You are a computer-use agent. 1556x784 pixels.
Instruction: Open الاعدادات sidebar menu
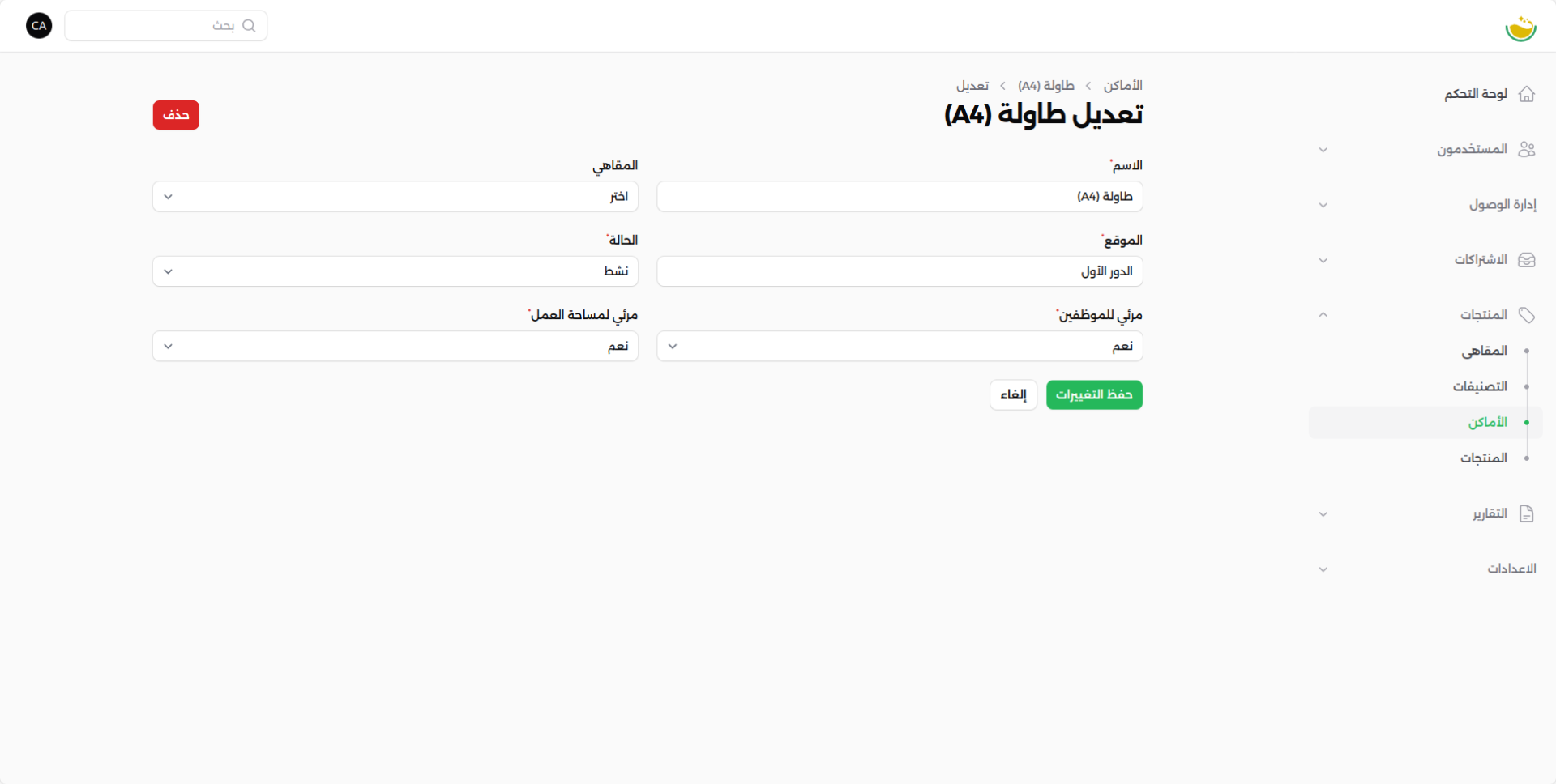coord(1512,569)
